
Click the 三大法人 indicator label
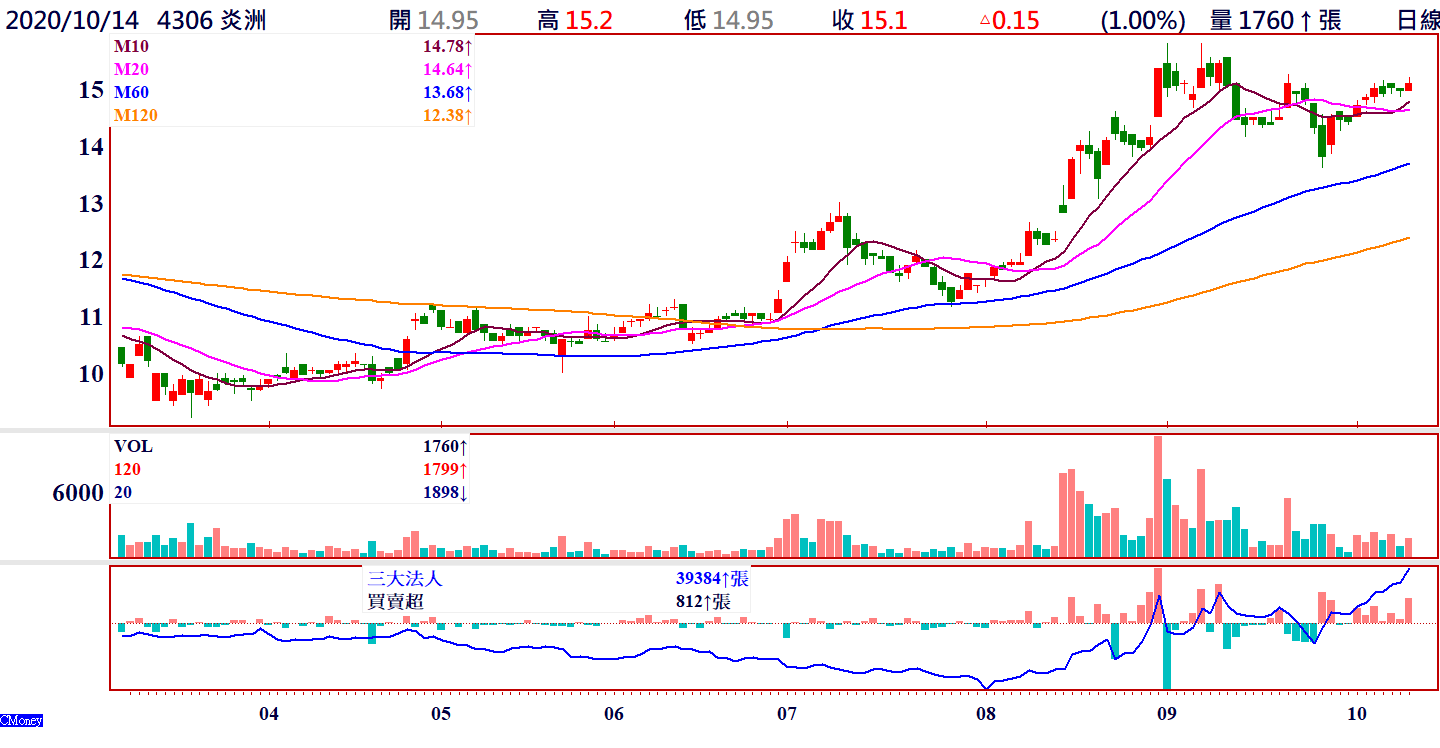(404, 579)
